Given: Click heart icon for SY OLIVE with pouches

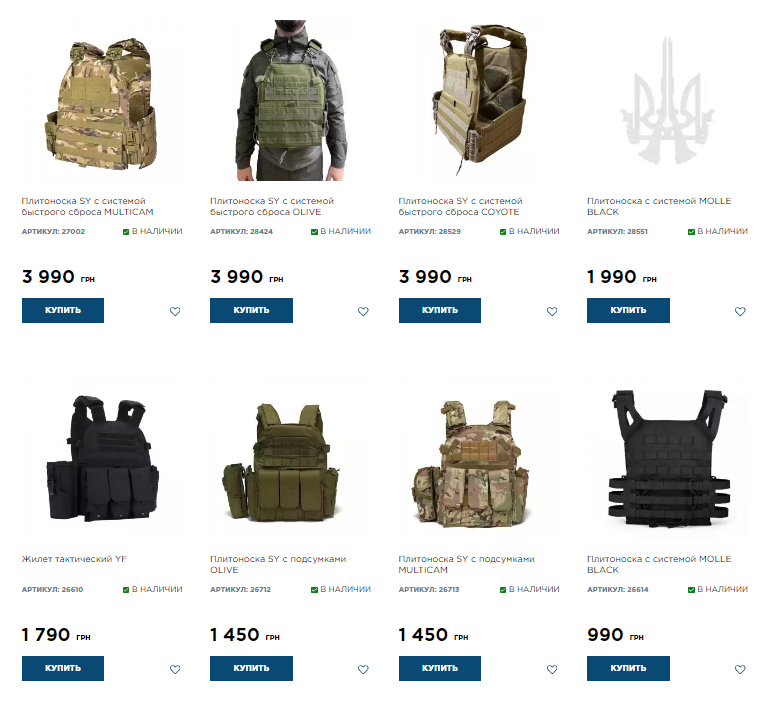Looking at the screenshot, I should pyautogui.click(x=363, y=670).
